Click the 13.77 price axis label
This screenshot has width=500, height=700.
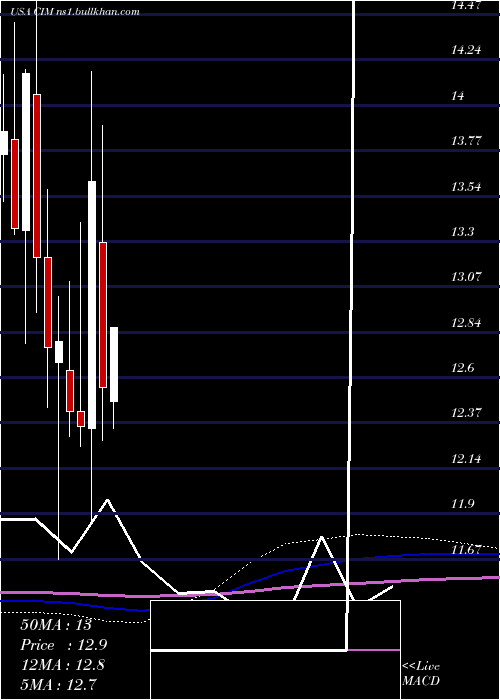click(467, 141)
